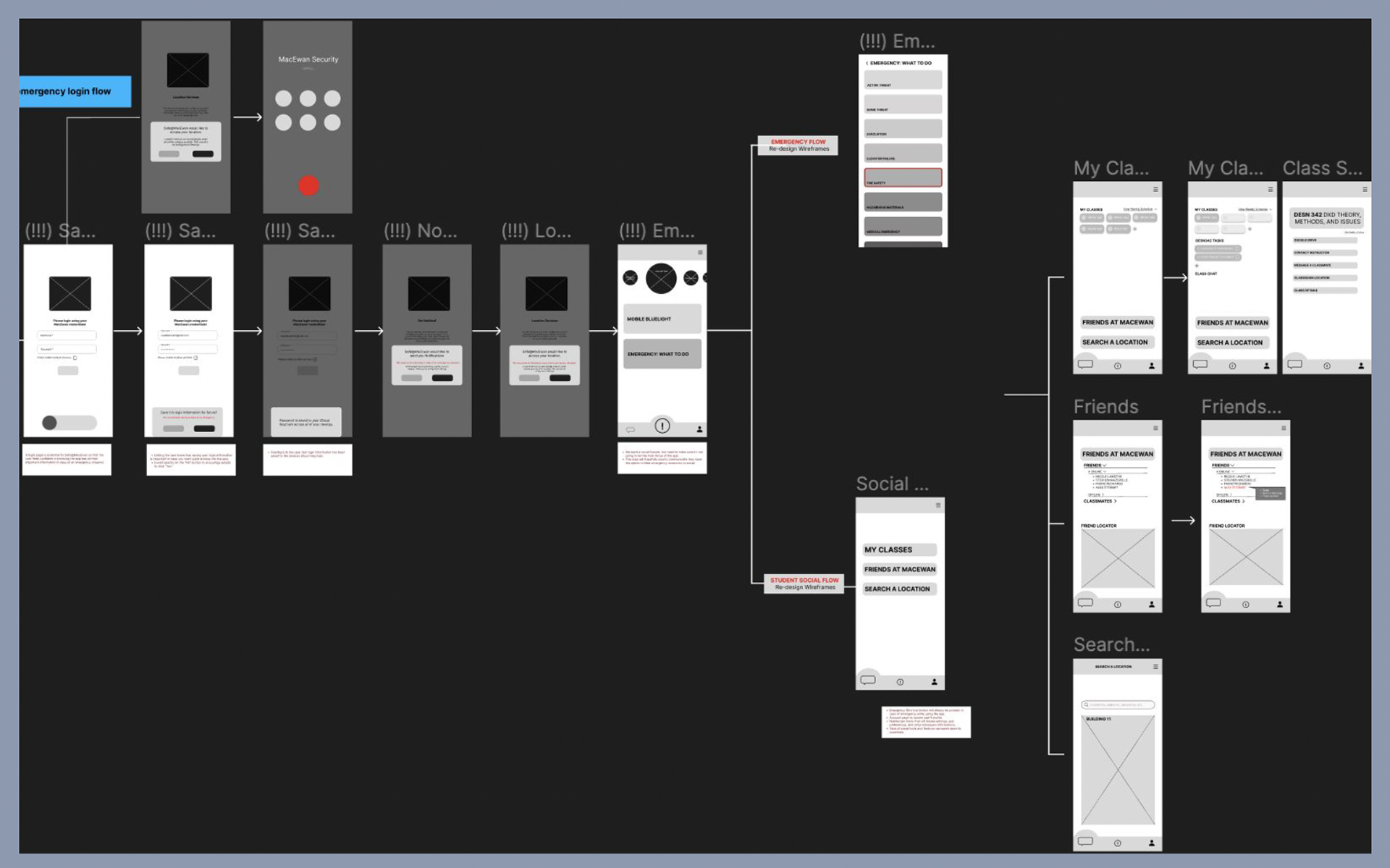Click profile person icon on Social screen navbar
This screenshot has width=1390, height=868.
[x=934, y=682]
